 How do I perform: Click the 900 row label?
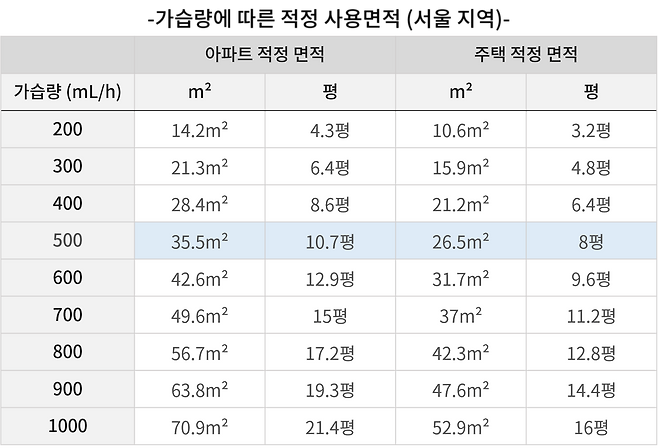pos(67,390)
